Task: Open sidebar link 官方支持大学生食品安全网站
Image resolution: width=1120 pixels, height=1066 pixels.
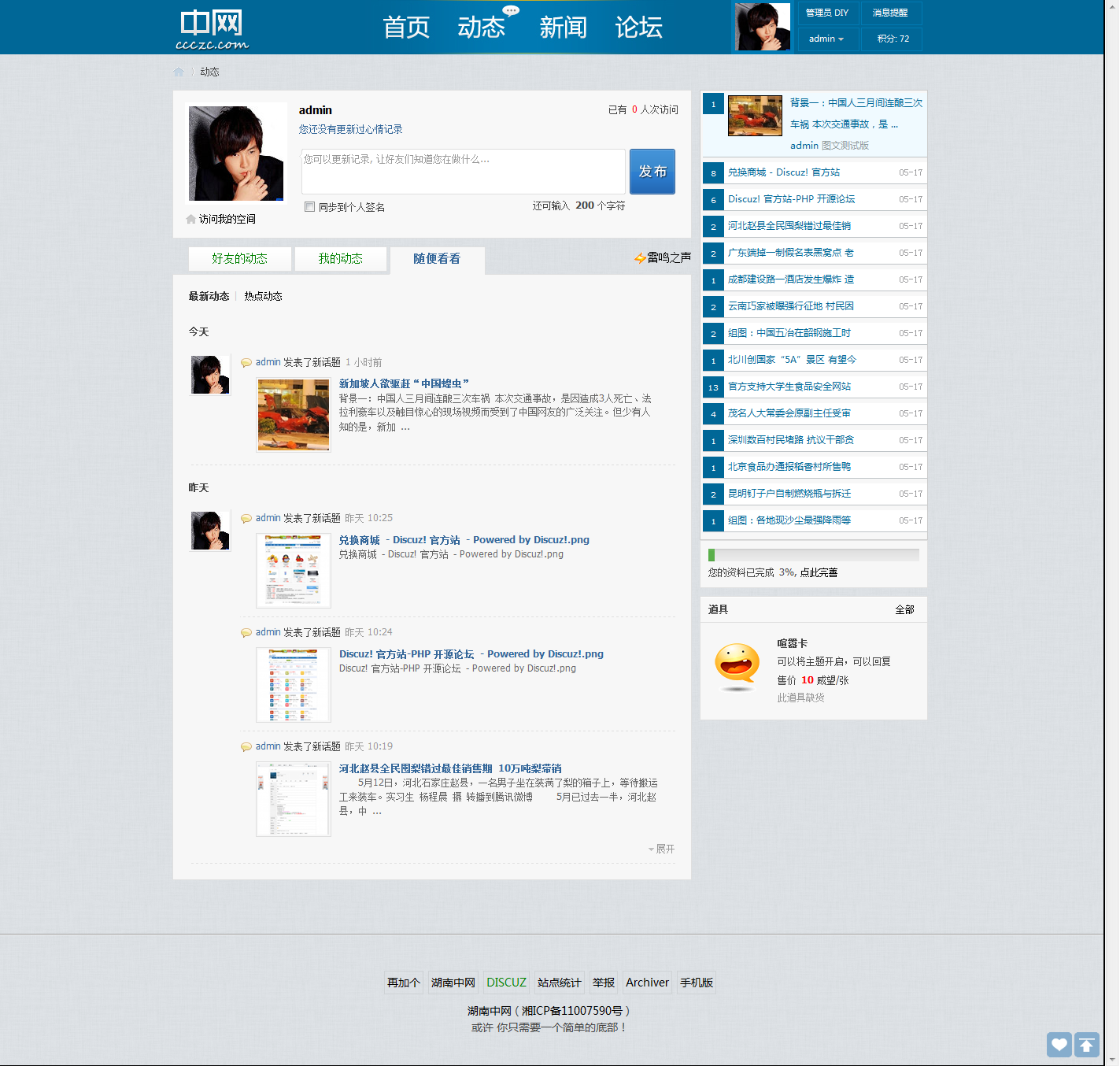Action: 789,387
